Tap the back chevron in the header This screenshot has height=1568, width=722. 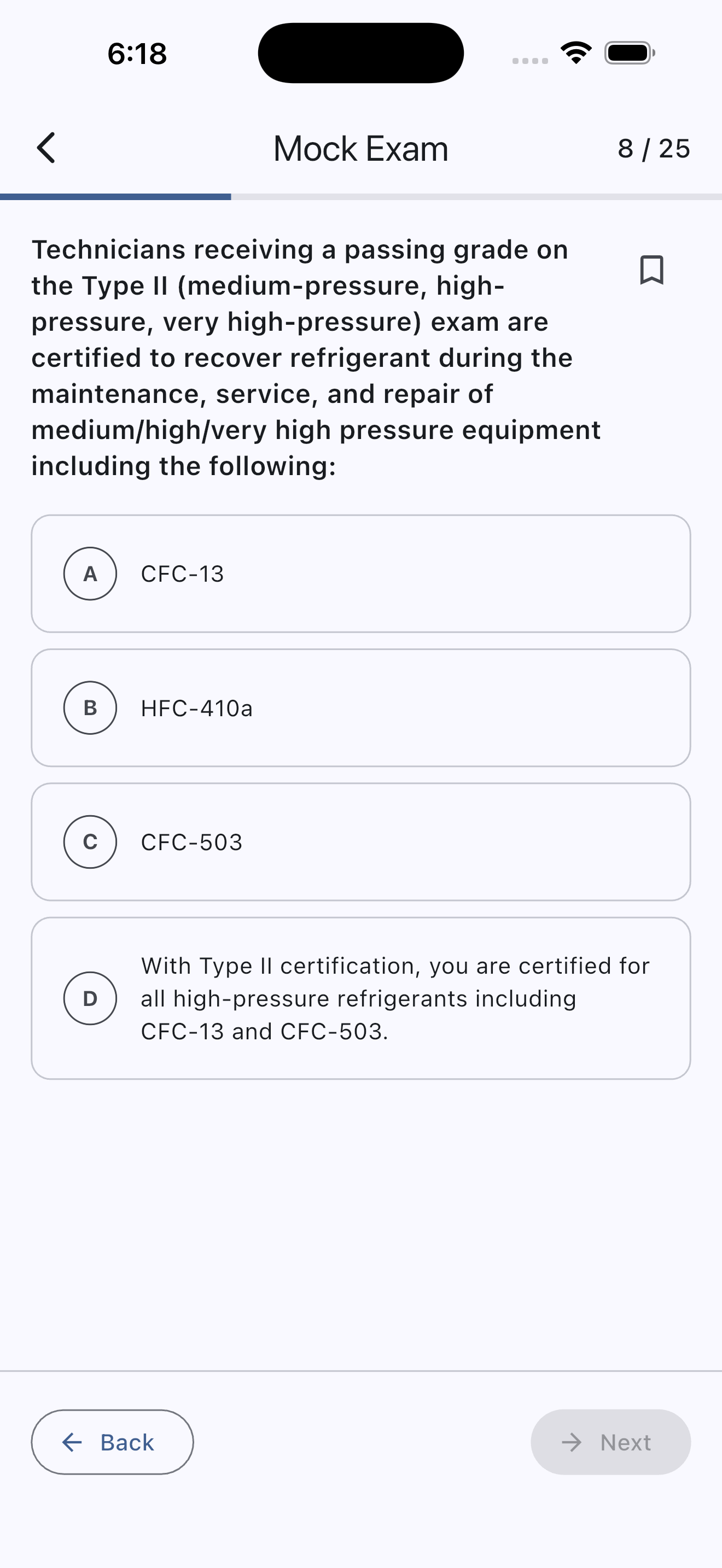coord(46,148)
